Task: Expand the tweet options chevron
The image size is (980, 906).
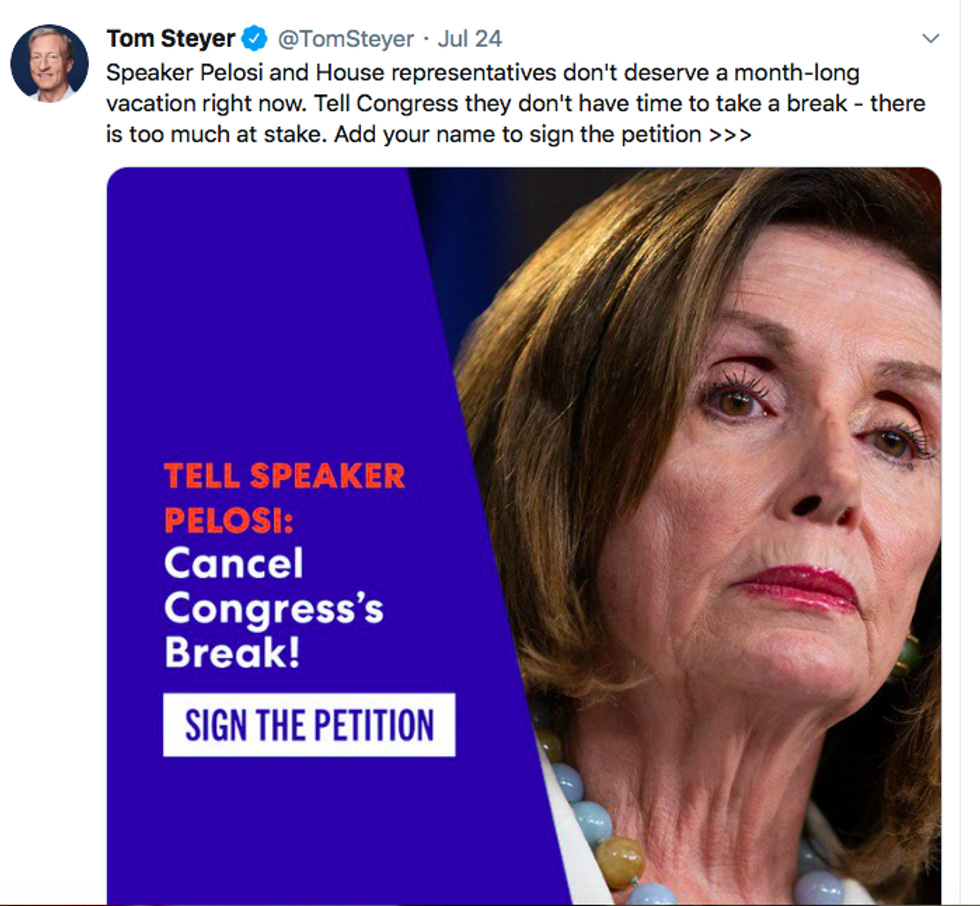Action: tap(931, 39)
